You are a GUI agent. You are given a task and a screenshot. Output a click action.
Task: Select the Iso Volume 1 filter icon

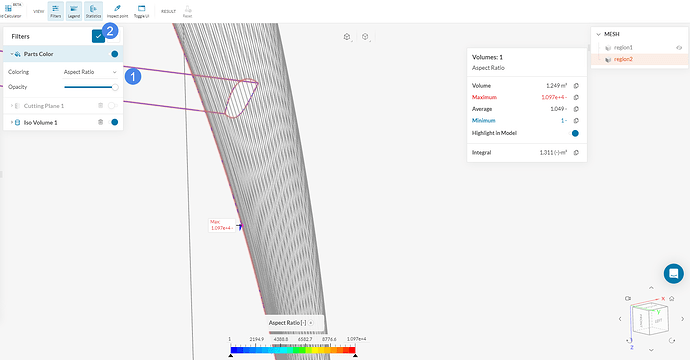click(18, 122)
